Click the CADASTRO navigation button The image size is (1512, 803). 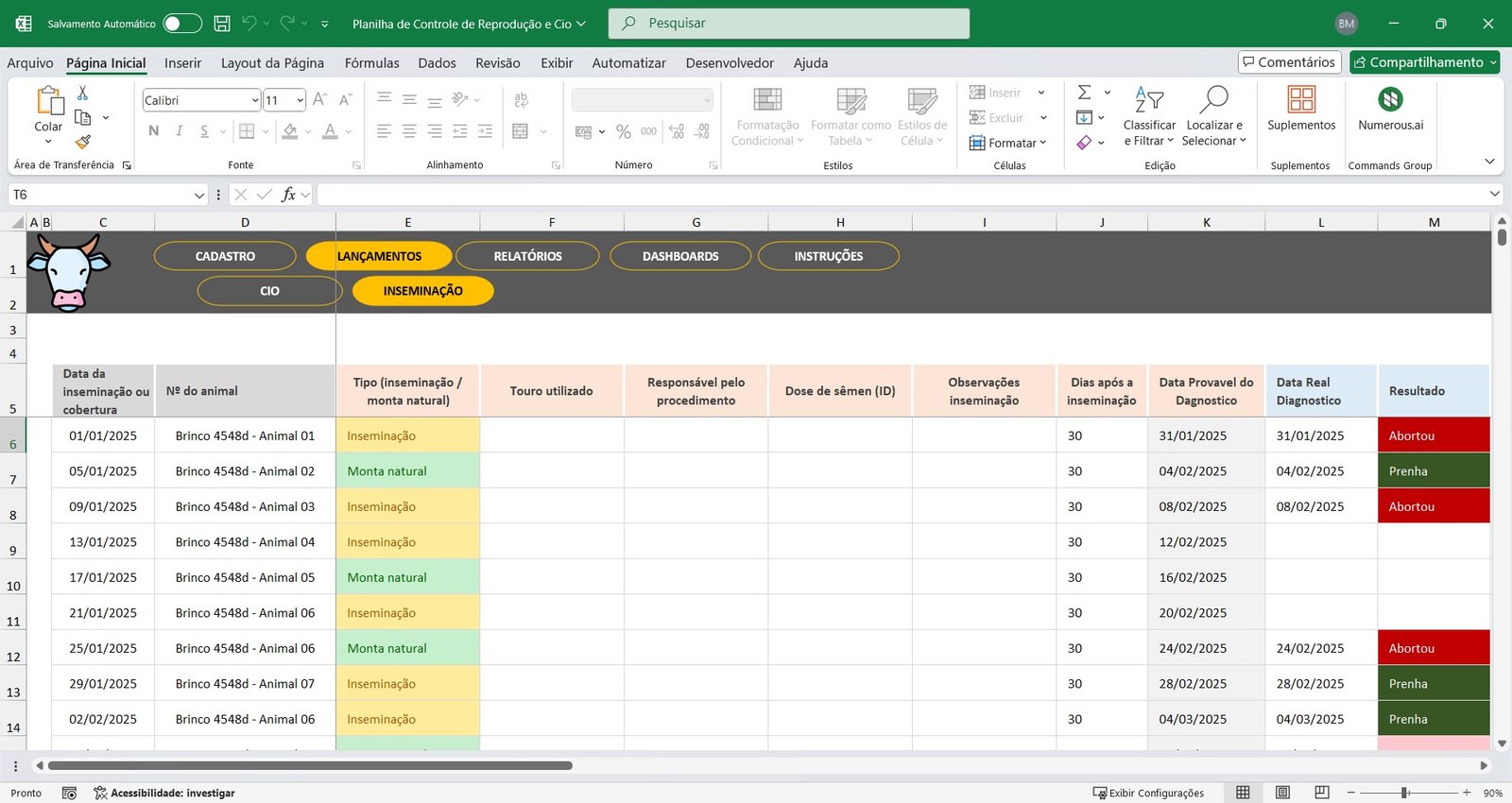pyautogui.click(x=225, y=256)
